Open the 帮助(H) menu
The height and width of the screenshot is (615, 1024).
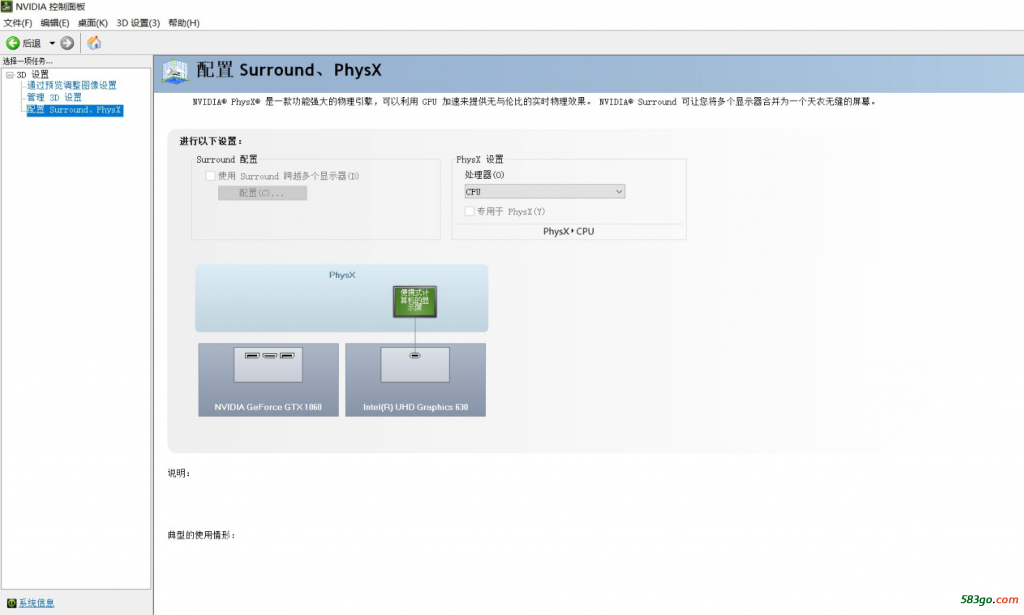coord(184,23)
